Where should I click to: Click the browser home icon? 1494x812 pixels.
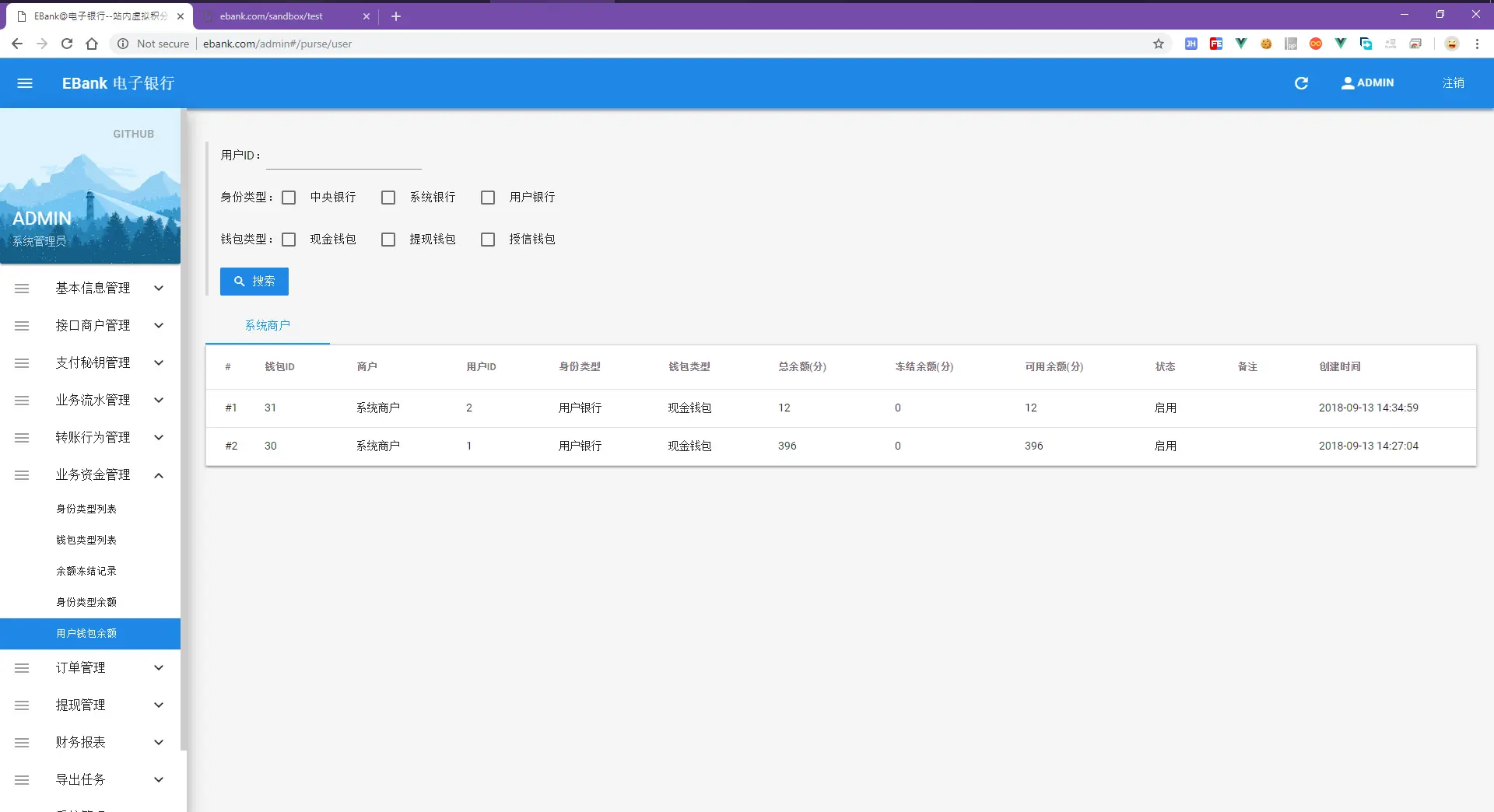[x=92, y=44]
